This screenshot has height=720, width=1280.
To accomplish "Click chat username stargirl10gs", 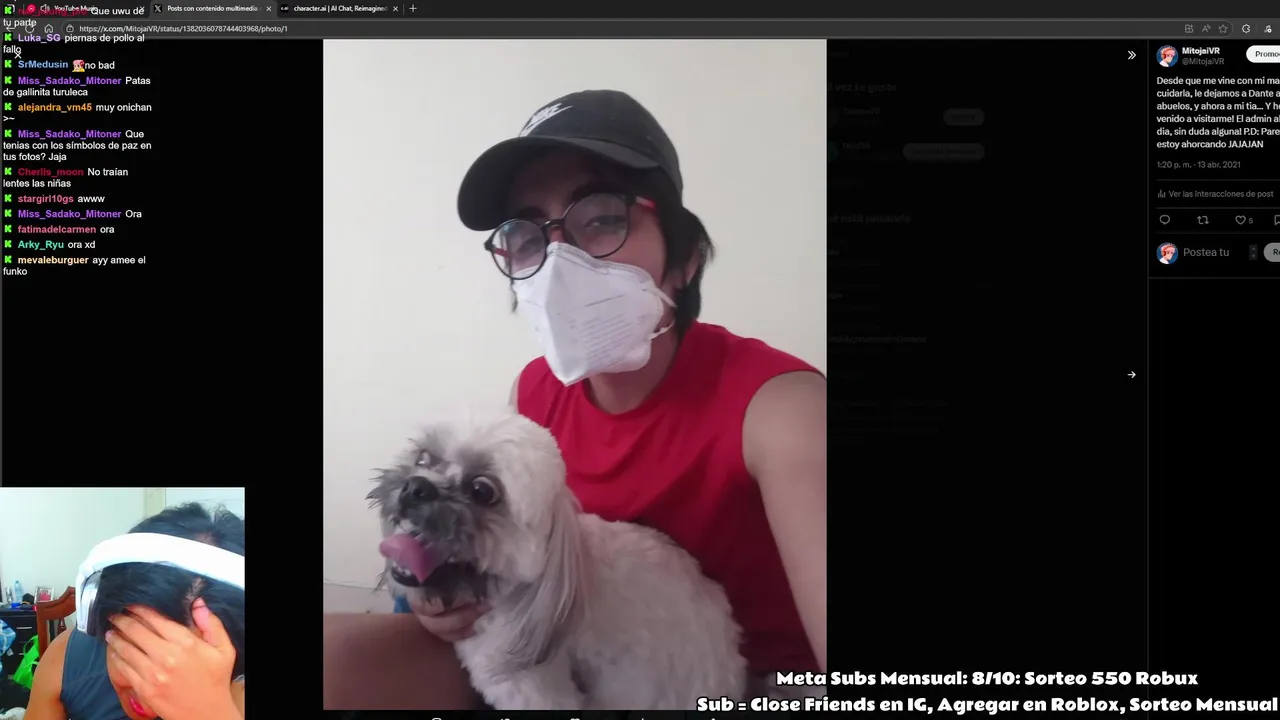I will click(45, 199).
